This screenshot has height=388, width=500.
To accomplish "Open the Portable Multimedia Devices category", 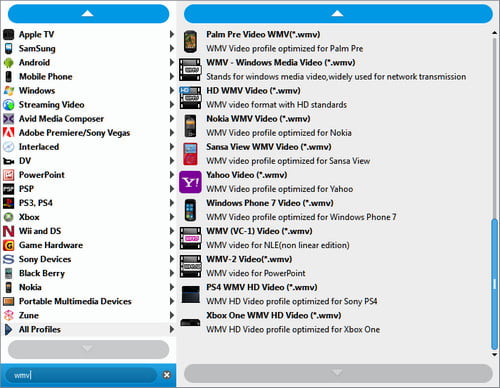I will (x=88, y=301).
